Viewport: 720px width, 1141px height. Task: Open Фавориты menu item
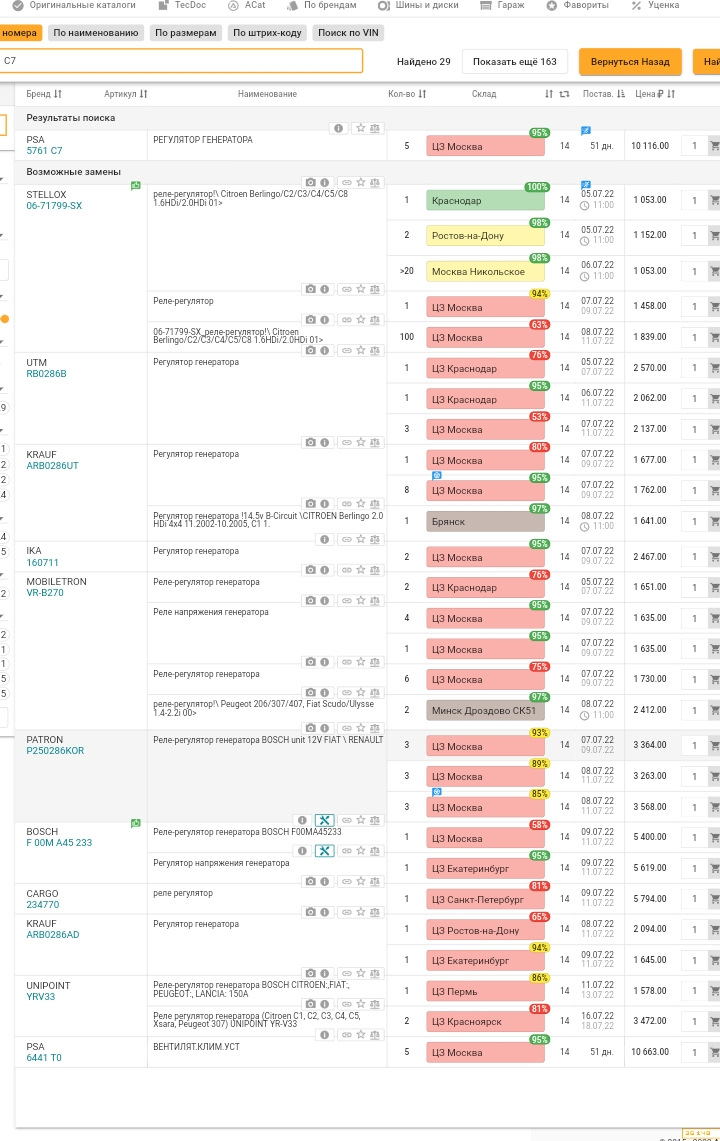click(577, 5)
